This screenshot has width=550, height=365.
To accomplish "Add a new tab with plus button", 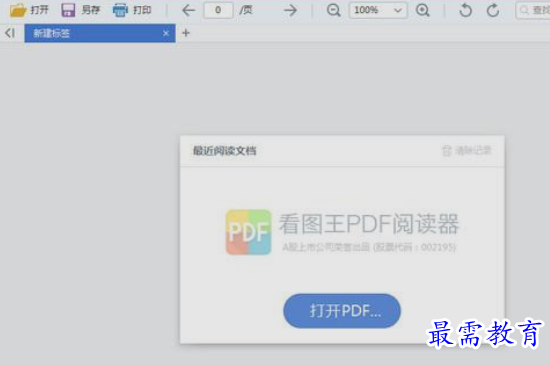I will 186,33.
